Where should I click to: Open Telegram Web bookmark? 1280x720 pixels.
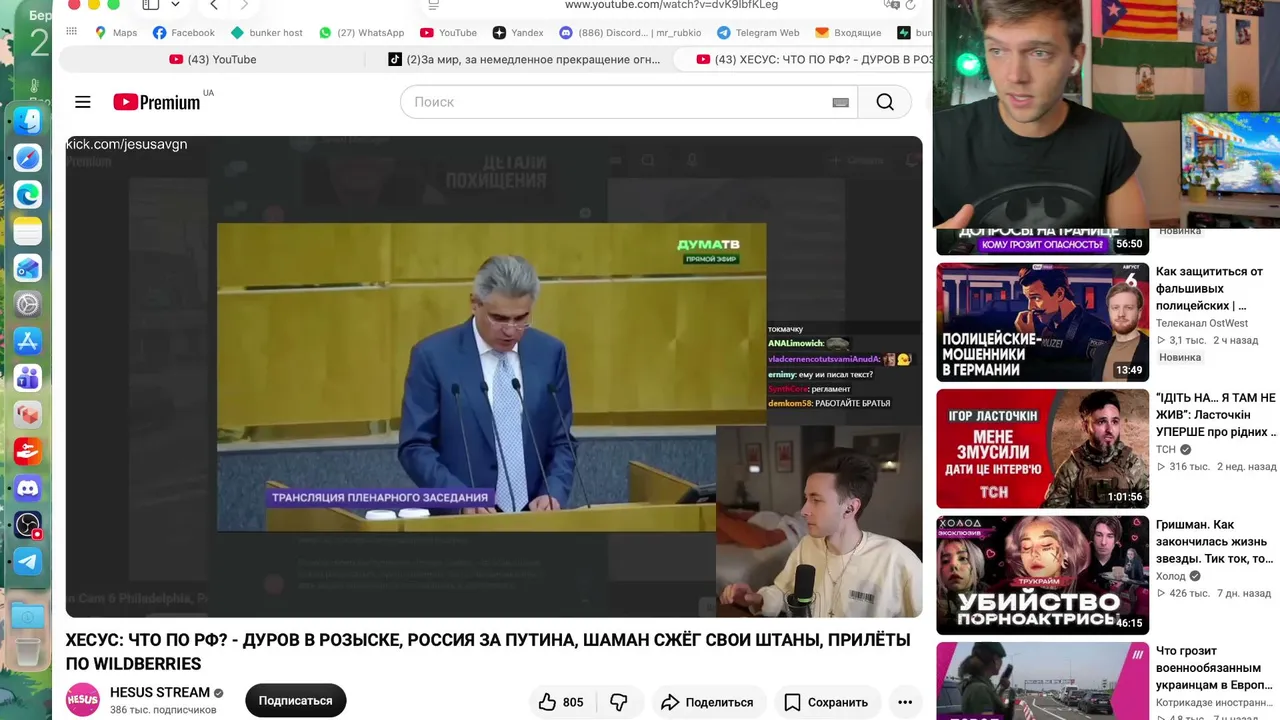click(758, 33)
